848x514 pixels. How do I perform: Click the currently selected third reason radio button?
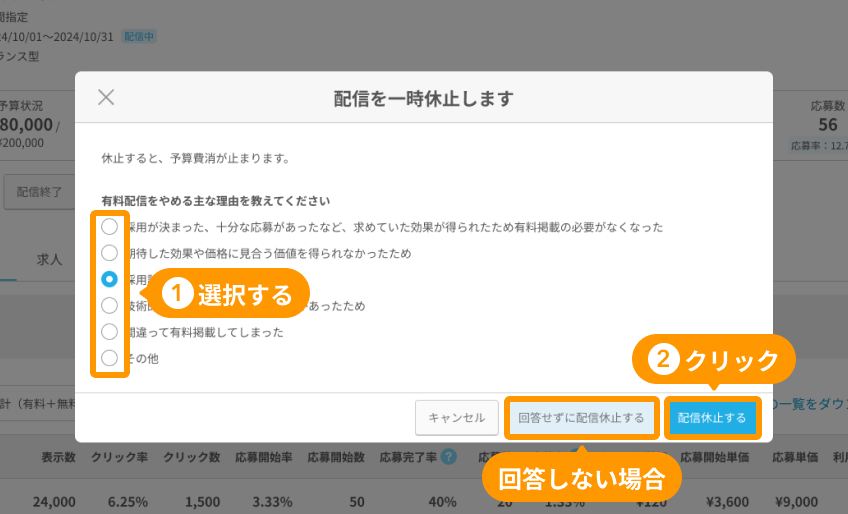[x=109, y=279]
